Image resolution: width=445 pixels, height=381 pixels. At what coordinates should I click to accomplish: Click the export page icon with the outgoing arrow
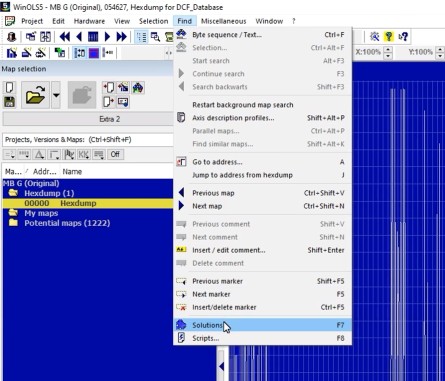[x=109, y=102]
